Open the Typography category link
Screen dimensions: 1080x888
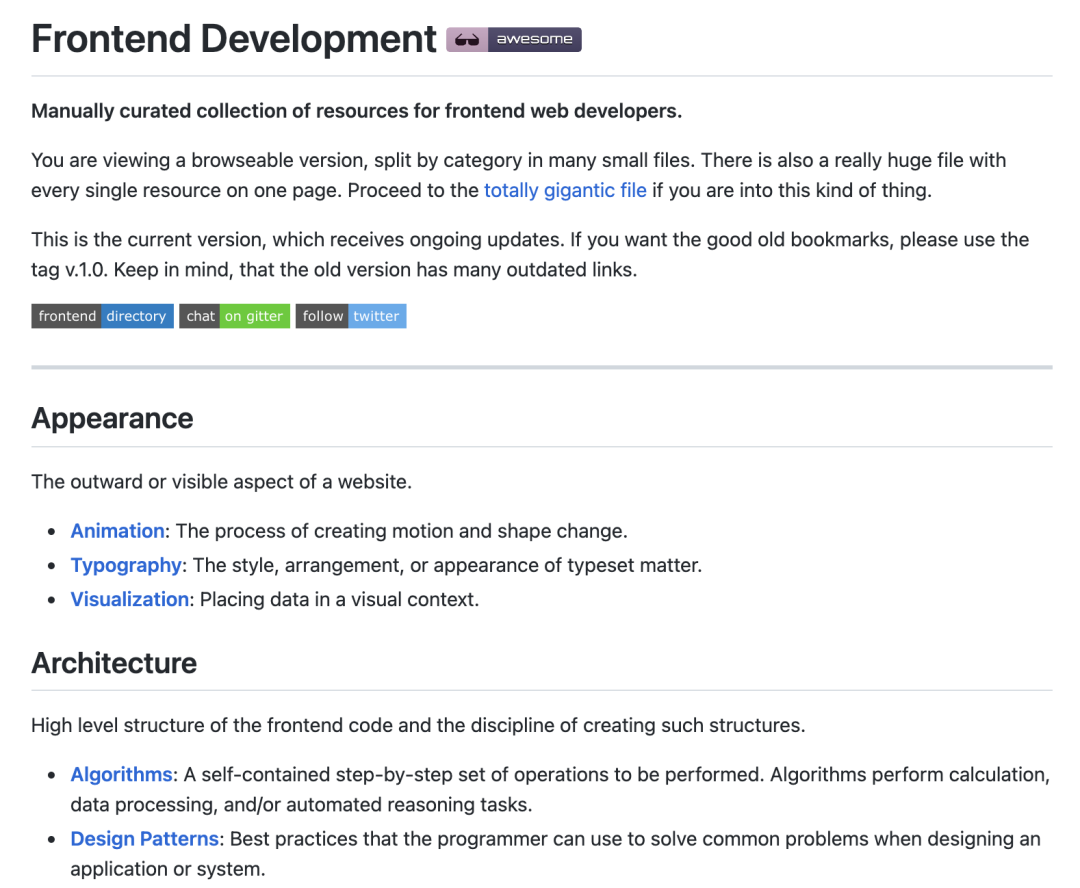pyautogui.click(x=125, y=565)
